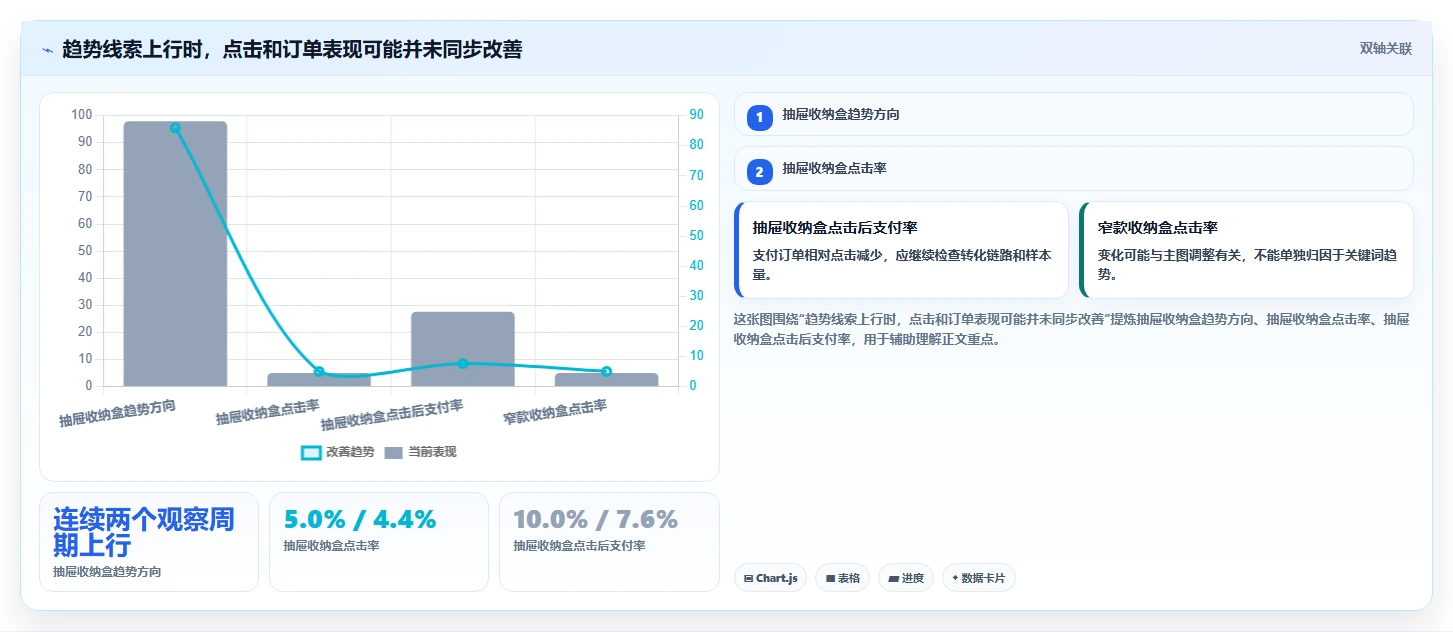Click the number 1 badge icon

759,117
